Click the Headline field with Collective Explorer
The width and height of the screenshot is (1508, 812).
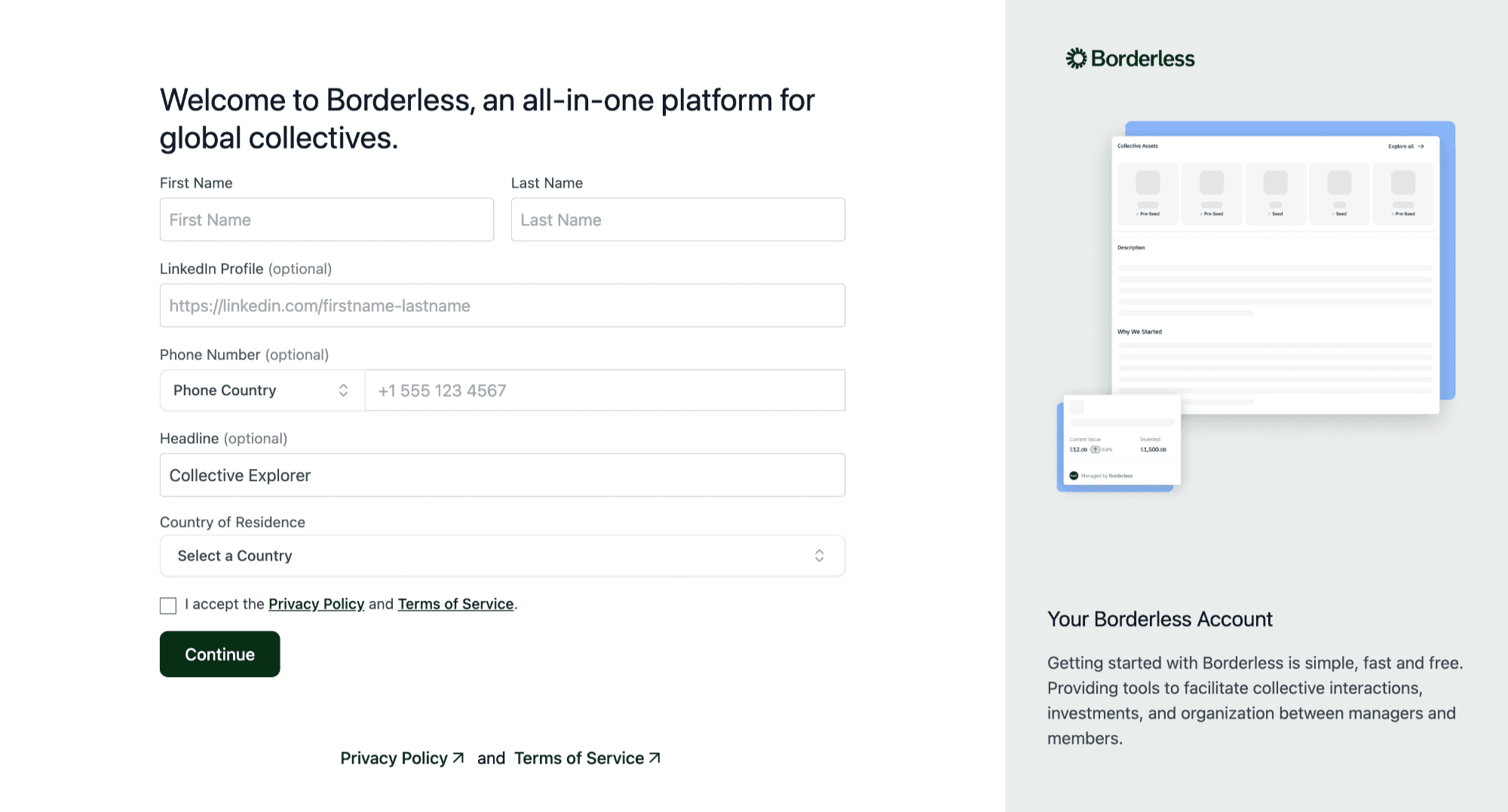click(502, 475)
